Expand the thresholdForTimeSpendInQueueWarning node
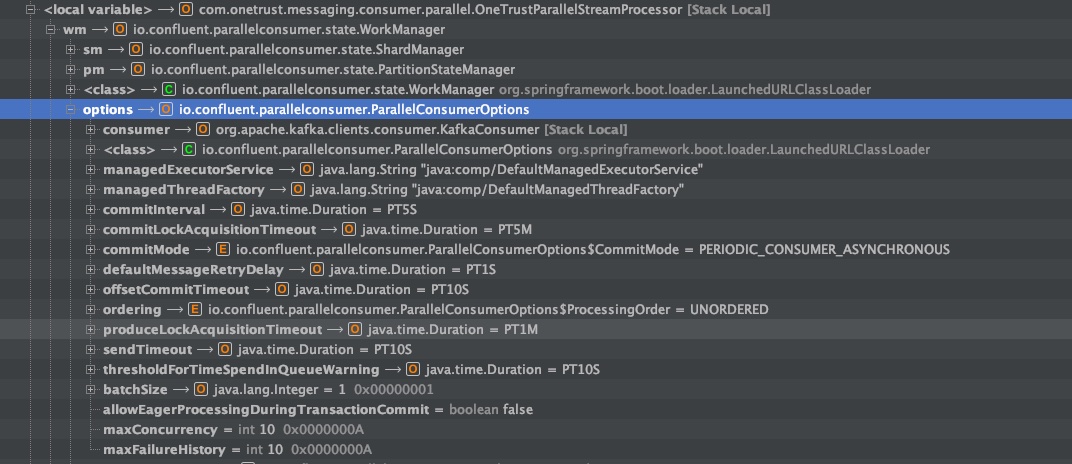Screen dimensions: 1072x464 pyautogui.click(x=90, y=370)
